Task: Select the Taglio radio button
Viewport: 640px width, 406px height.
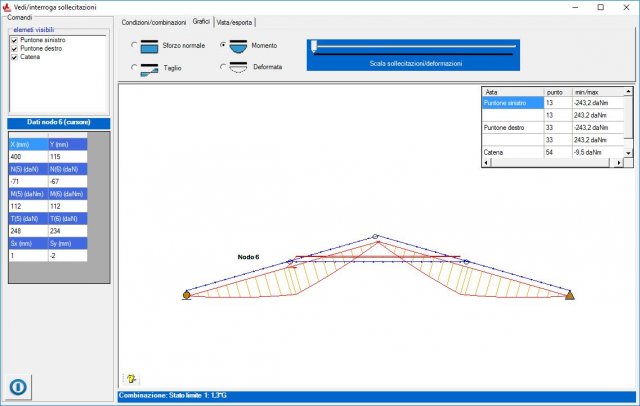Action: coord(134,68)
